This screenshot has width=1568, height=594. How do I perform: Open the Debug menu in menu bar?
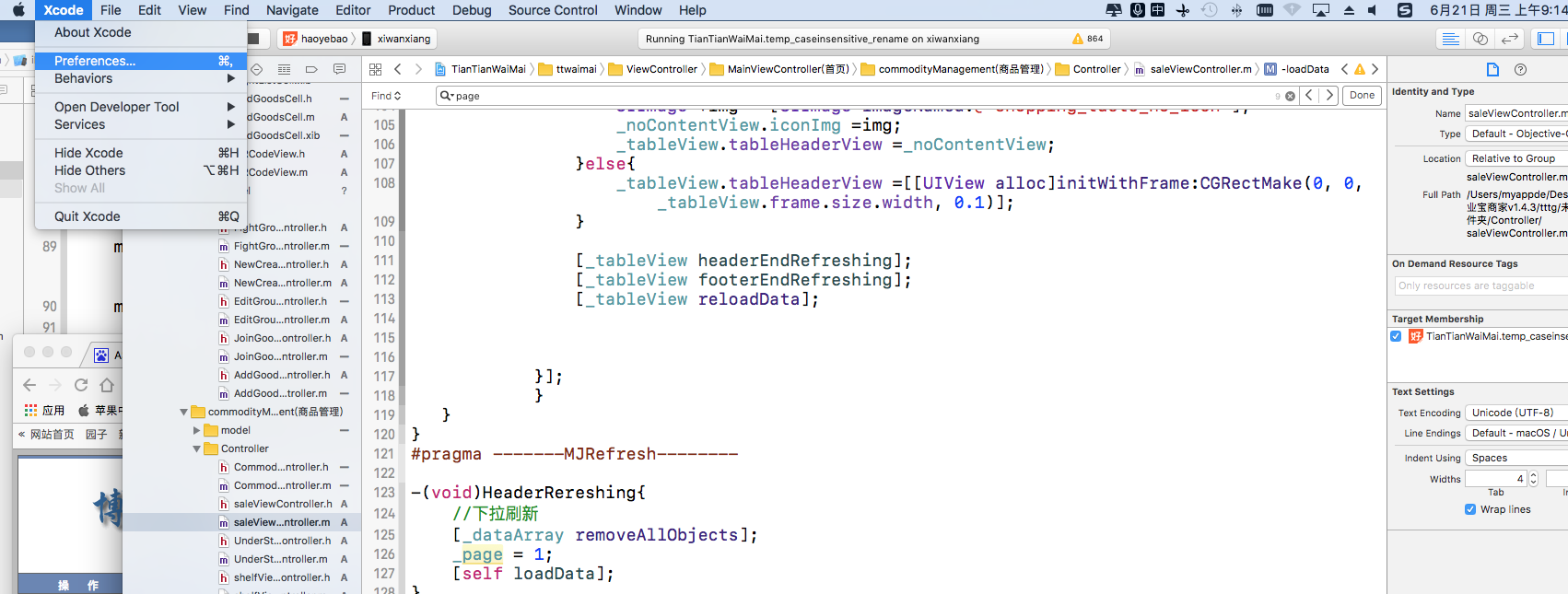point(472,10)
